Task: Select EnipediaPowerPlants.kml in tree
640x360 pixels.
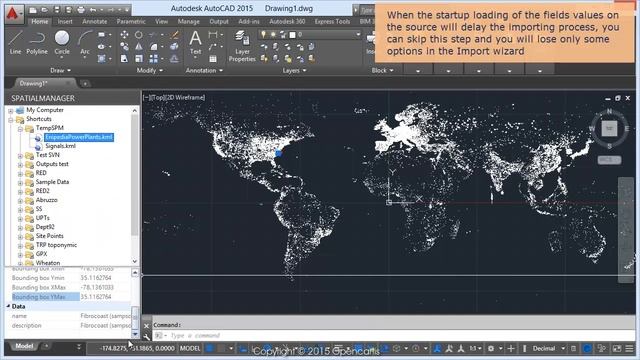Action: 79,137
